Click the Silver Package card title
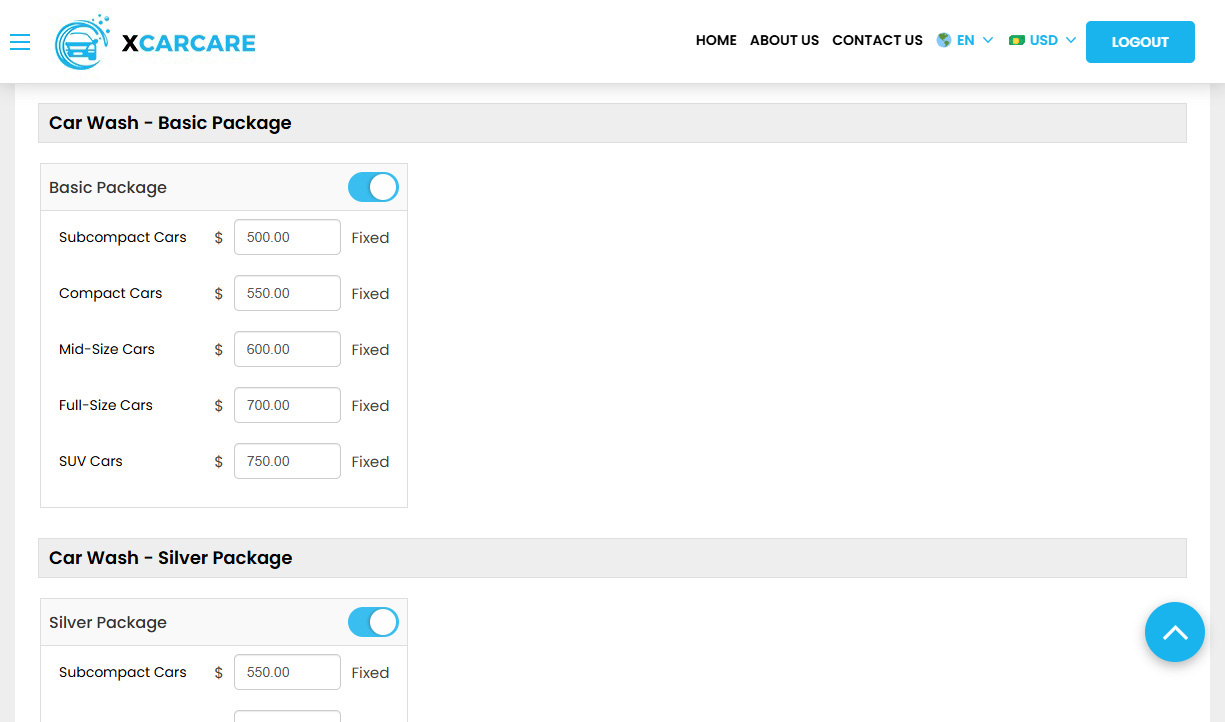 click(108, 623)
